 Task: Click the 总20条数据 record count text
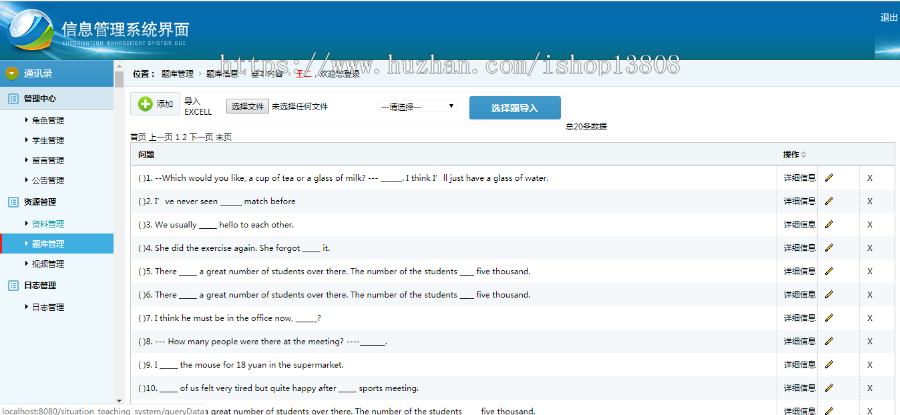[585, 127]
